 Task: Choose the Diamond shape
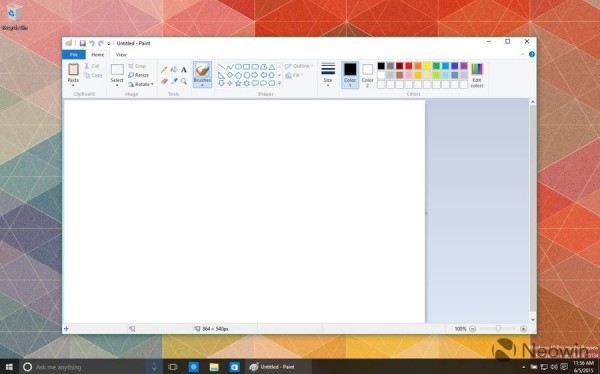(x=230, y=75)
